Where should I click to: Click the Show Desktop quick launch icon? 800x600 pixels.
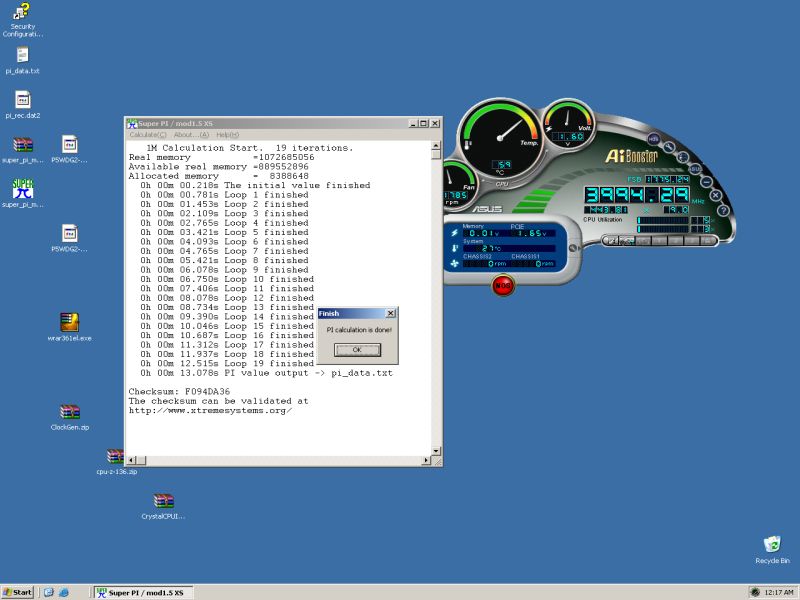[48, 592]
